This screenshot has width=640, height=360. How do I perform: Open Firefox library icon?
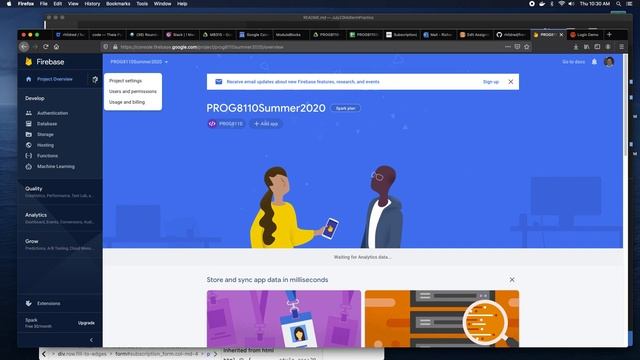(587, 47)
